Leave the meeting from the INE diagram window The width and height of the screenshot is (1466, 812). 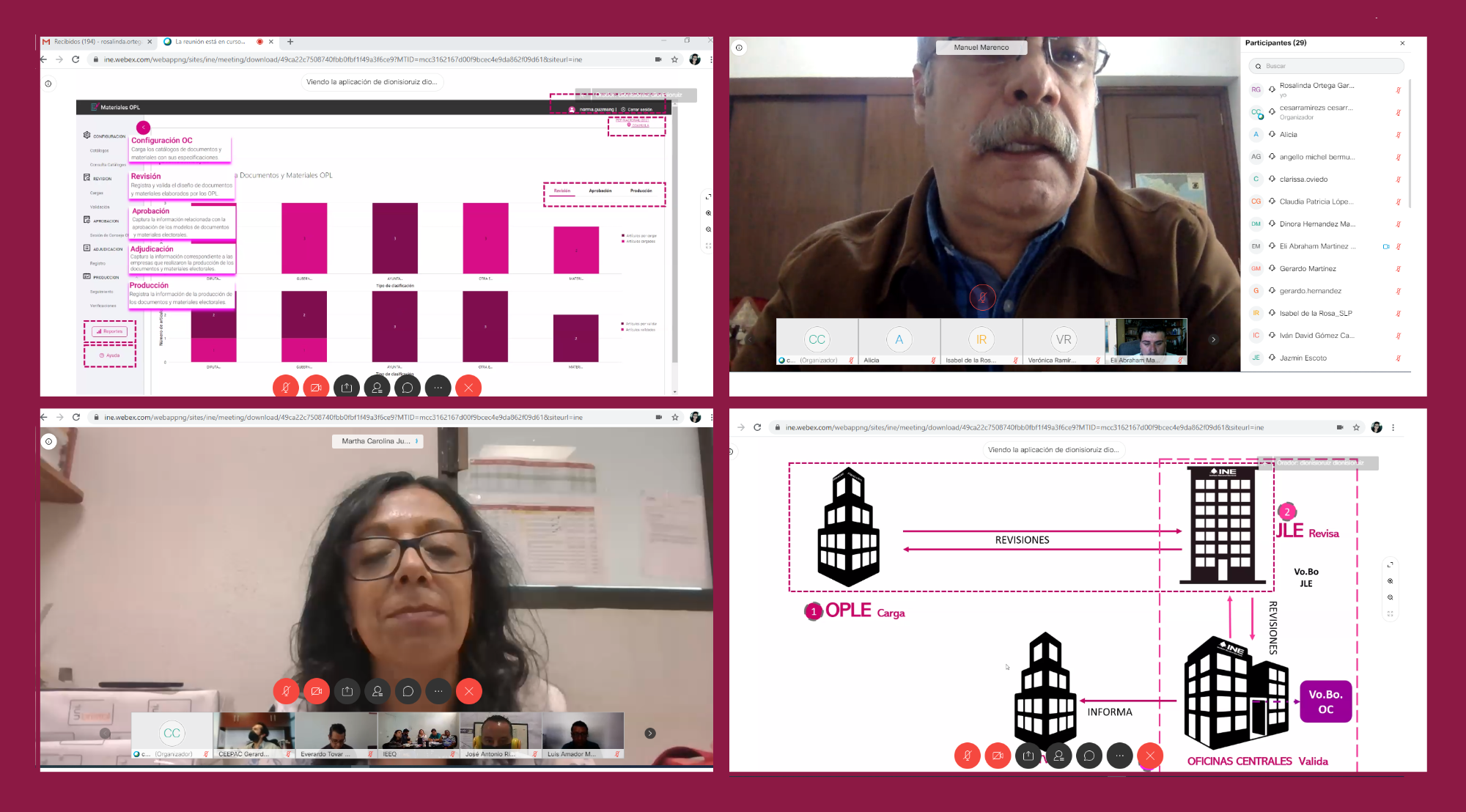click(x=1150, y=756)
